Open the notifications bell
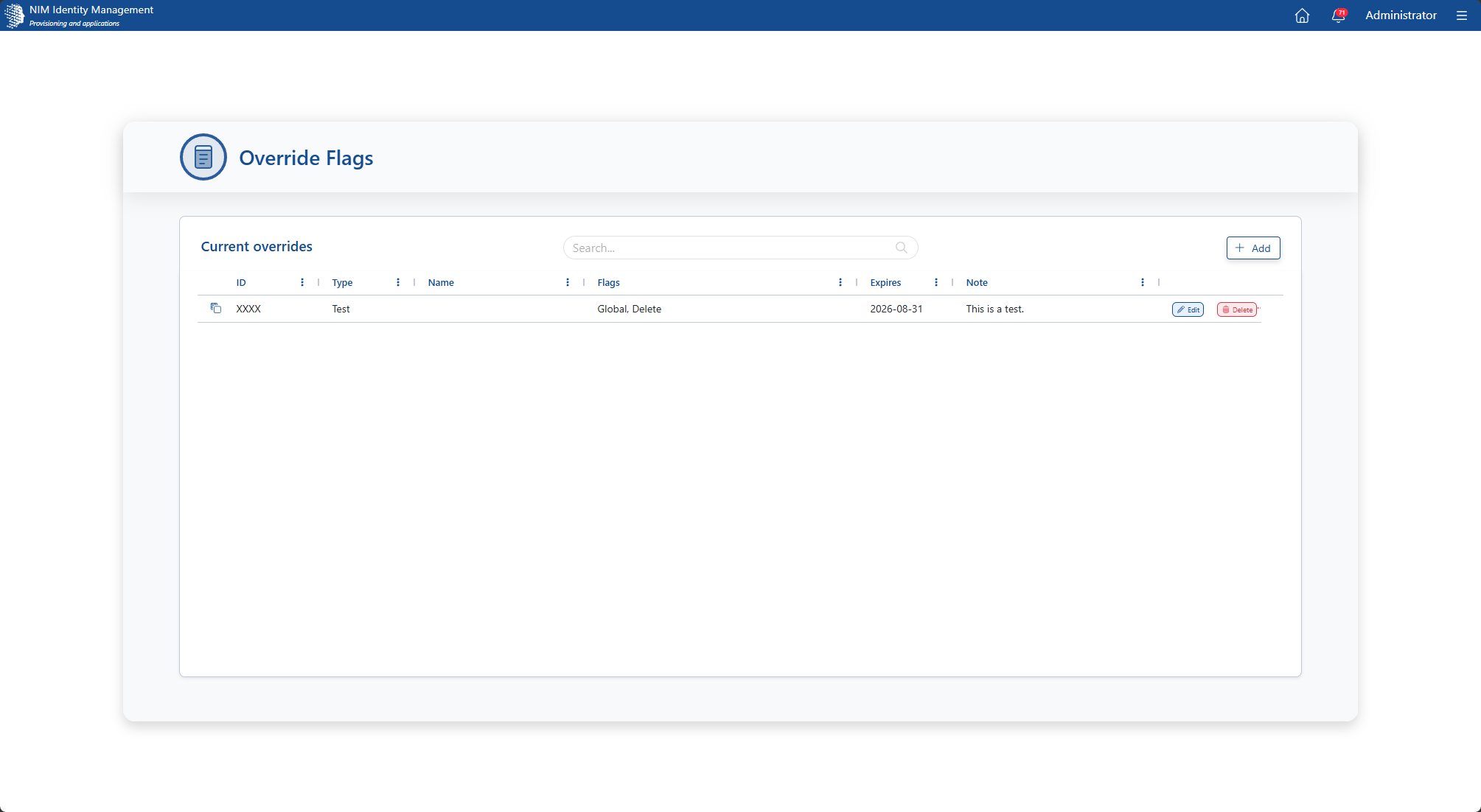The height and width of the screenshot is (812, 1481). point(1339,15)
